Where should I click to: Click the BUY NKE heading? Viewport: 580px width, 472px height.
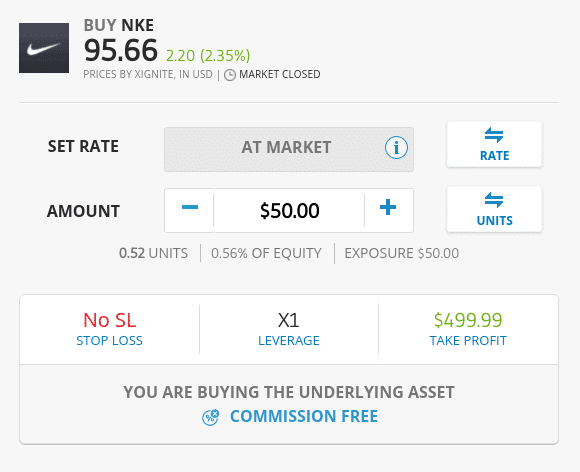(119, 25)
